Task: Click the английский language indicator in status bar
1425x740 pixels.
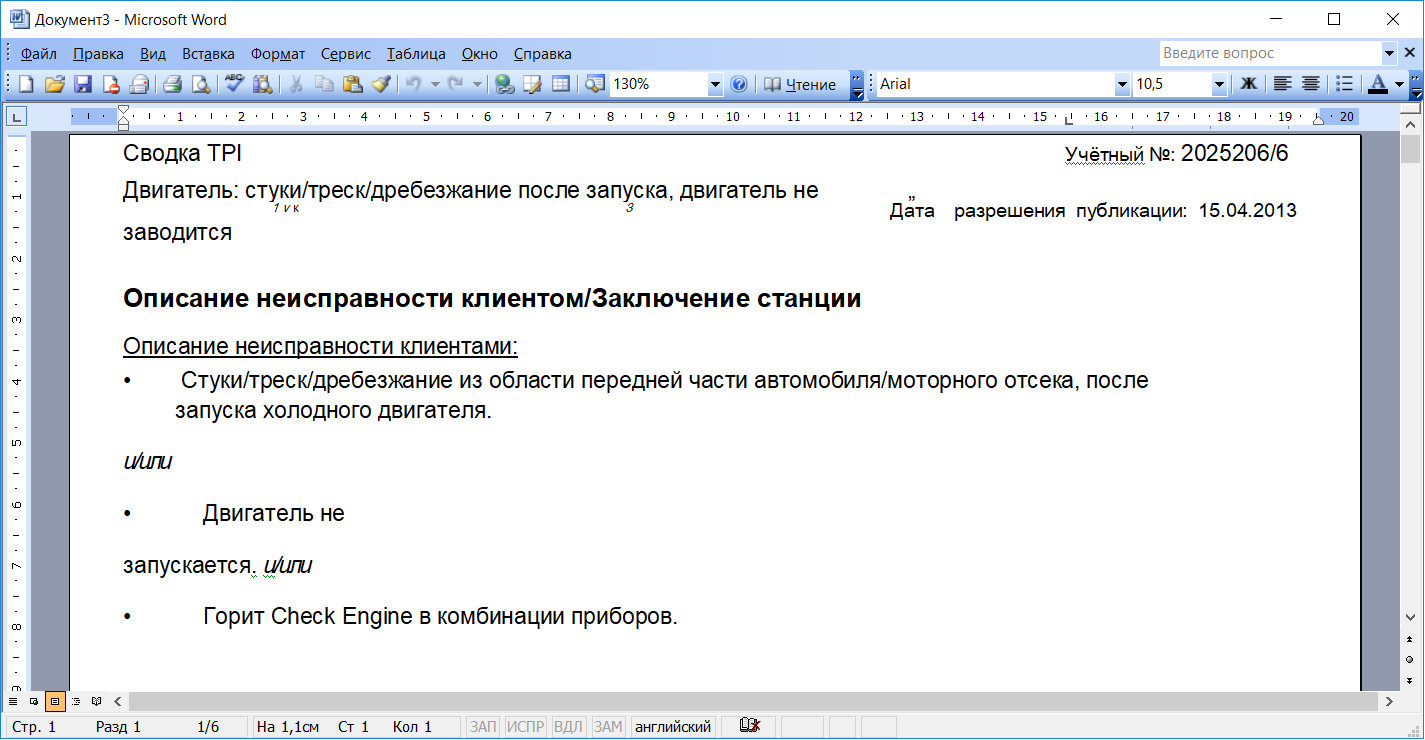Action: 673,727
